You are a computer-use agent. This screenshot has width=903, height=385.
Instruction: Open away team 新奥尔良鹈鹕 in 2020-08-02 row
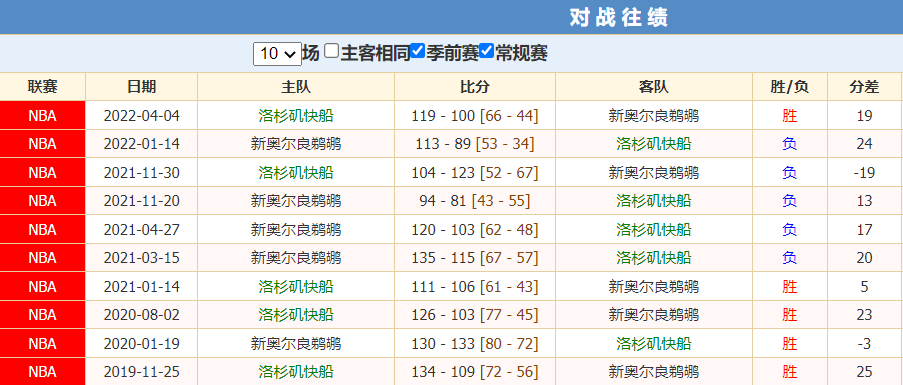coord(654,315)
